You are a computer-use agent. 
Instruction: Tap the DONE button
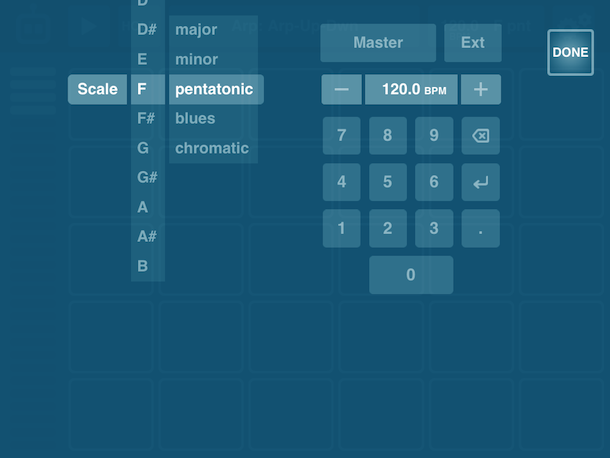(570, 52)
